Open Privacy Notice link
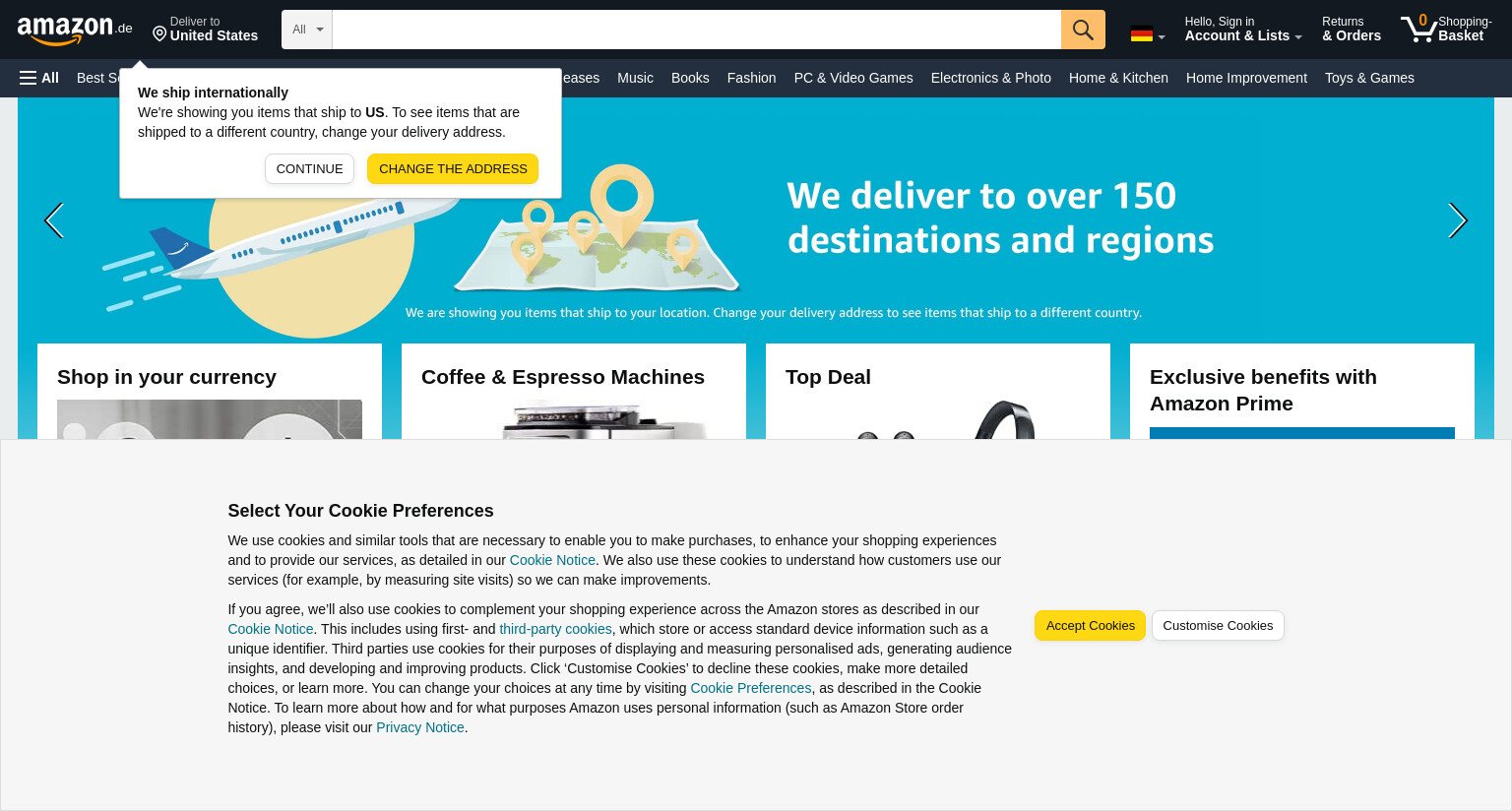Viewport: 1512px width, 811px height. [420, 727]
